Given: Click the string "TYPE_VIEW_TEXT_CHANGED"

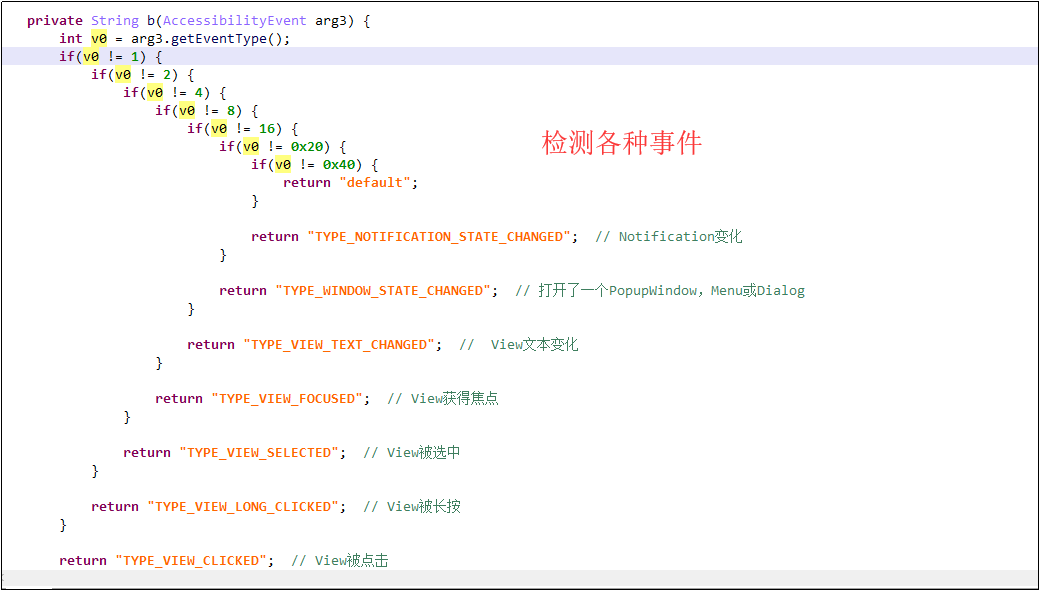Looking at the screenshot, I should tap(338, 345).
